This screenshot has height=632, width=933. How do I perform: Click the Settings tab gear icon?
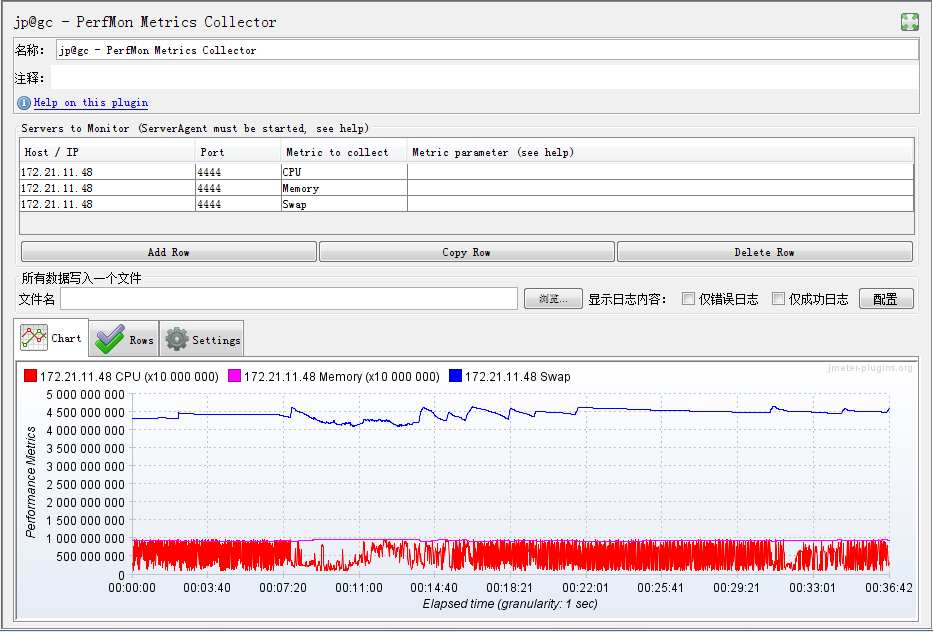tap(177, 339)
